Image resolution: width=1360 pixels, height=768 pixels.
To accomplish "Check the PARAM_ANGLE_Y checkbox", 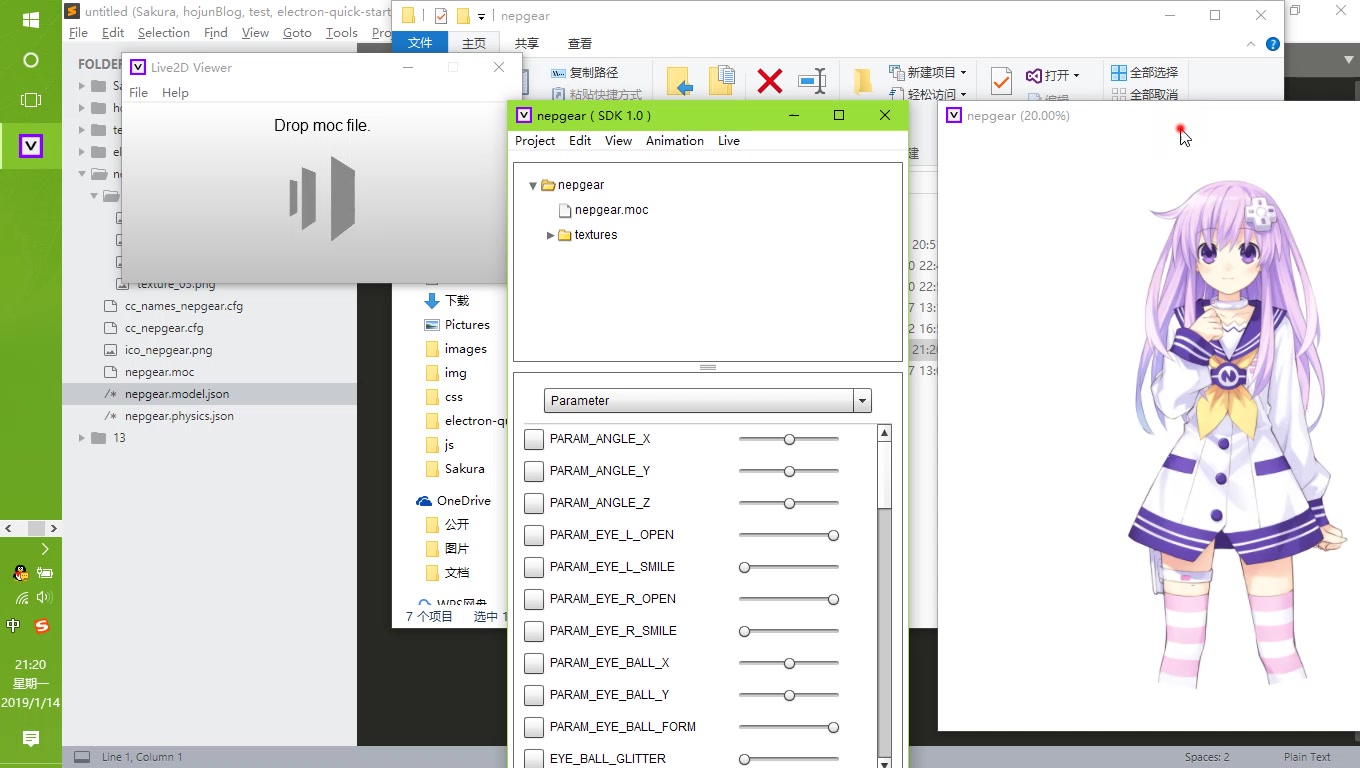I will (x=534, y=471).
